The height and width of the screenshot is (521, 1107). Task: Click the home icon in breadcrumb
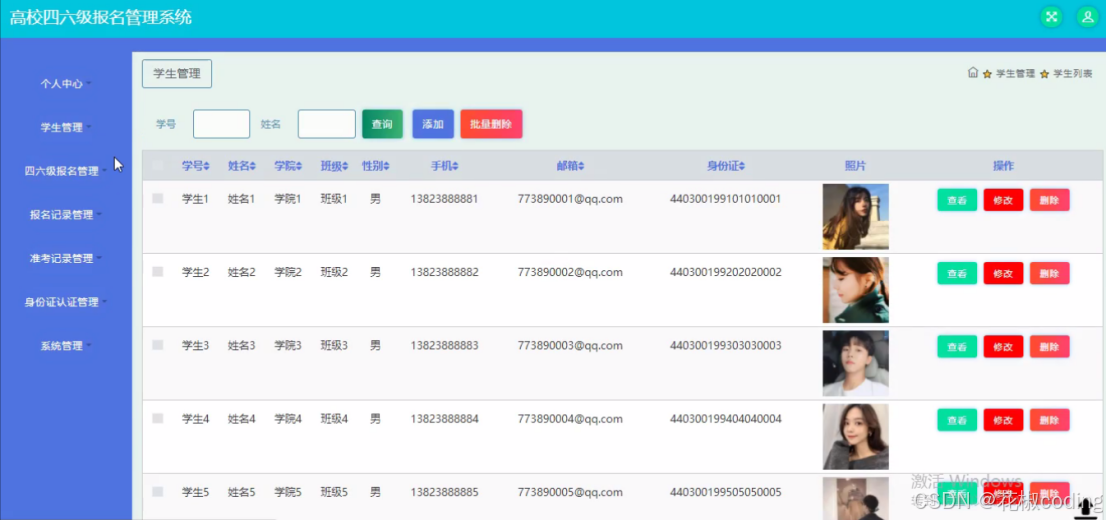(973, 72)
